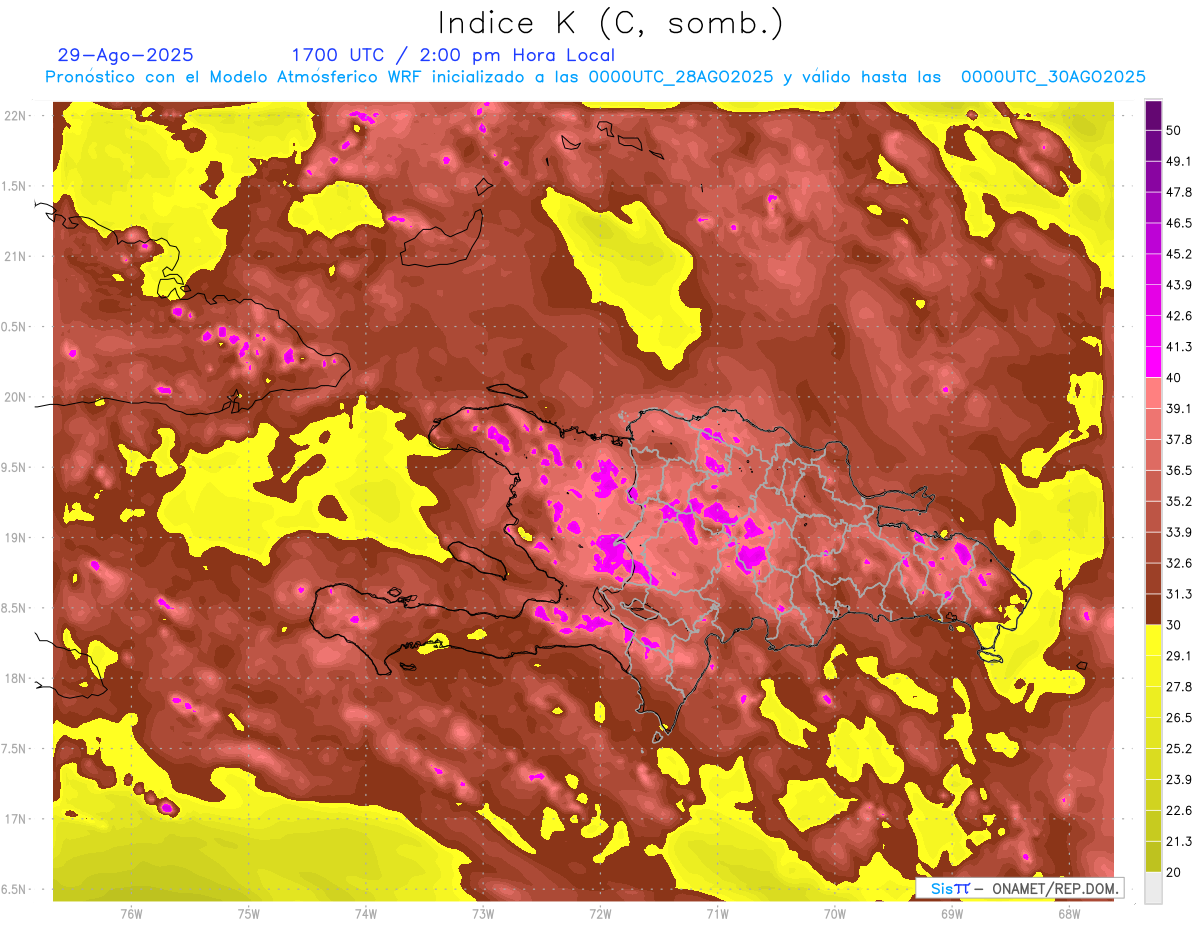Select the colorbar value '46.5'

(1178, 223)
